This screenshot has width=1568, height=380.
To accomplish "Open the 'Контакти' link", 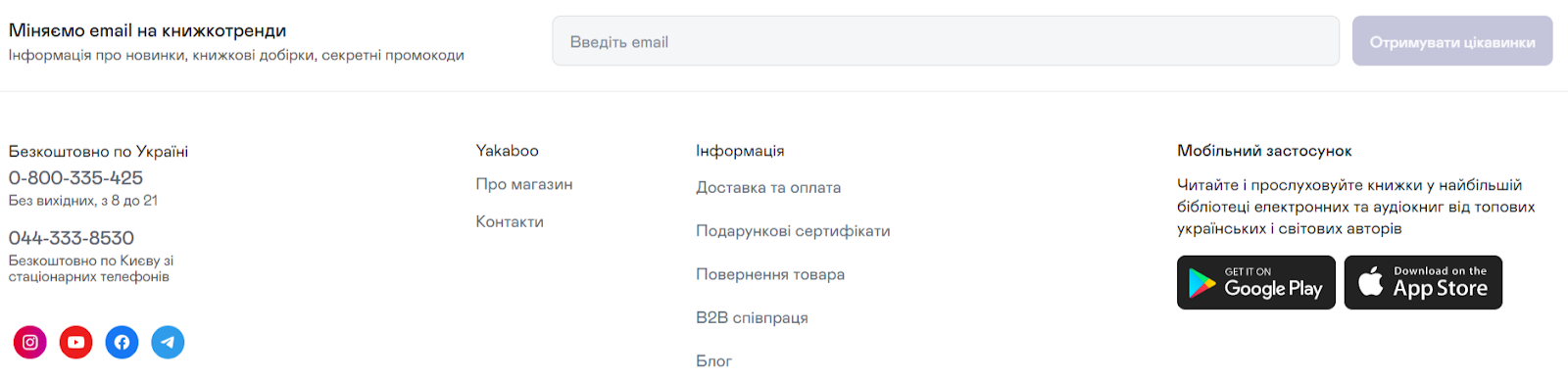I will [510, 221].
